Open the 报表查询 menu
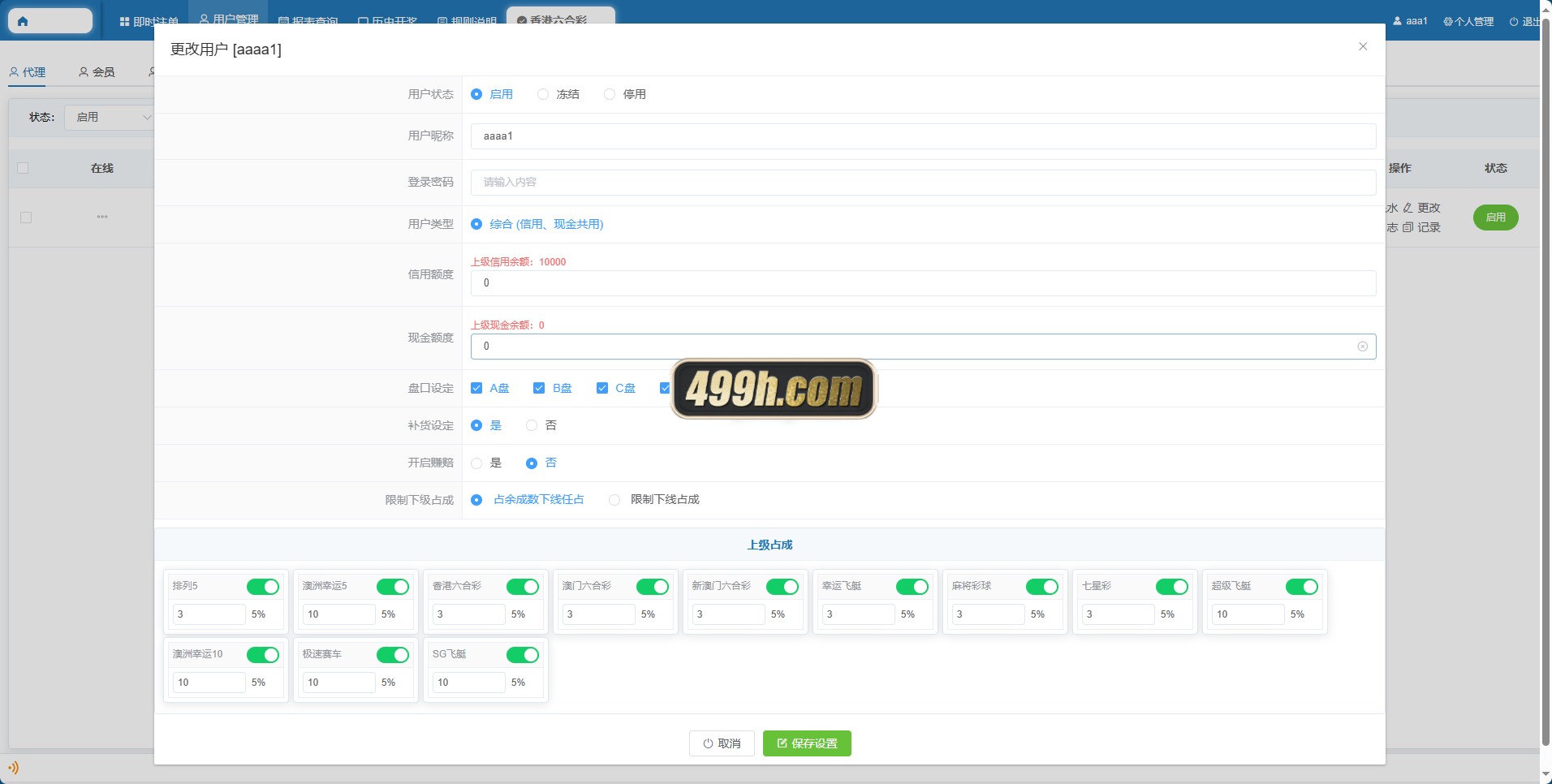This screenshot has width=1552, height=784. 308,21
